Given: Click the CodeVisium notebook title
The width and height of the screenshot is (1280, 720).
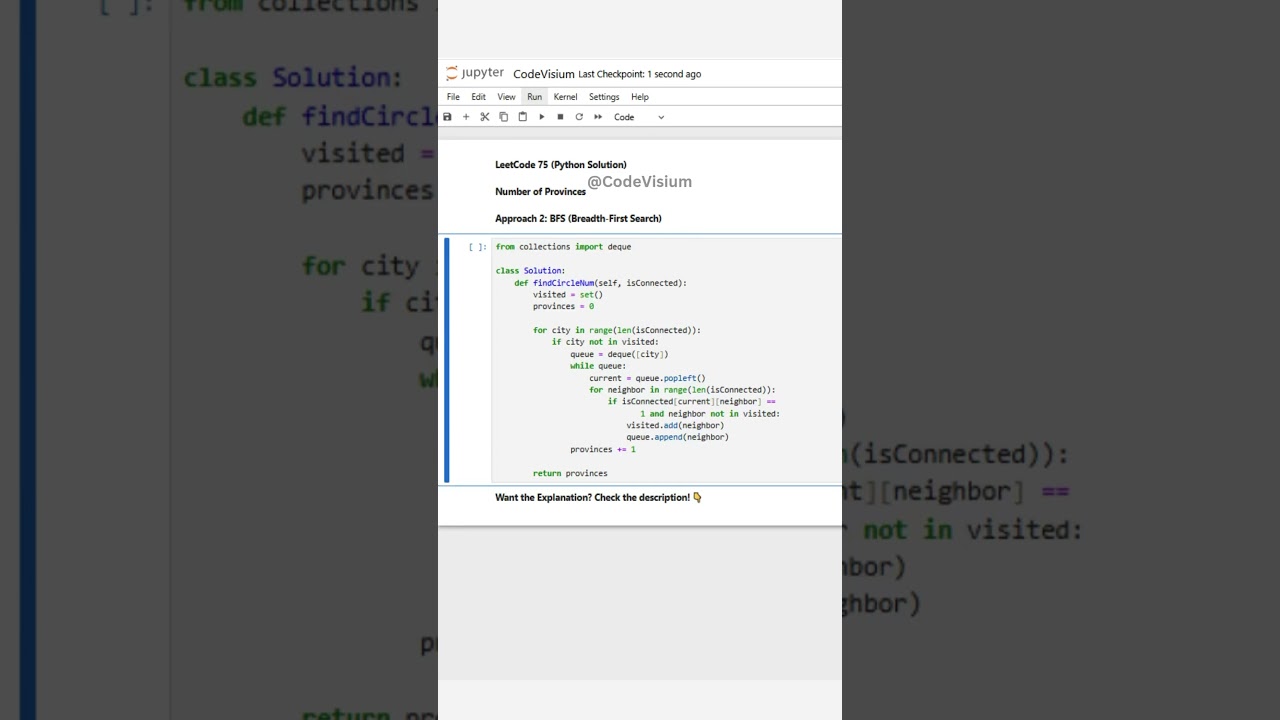Looking at the screenshot, I should [x=544, y=74].
